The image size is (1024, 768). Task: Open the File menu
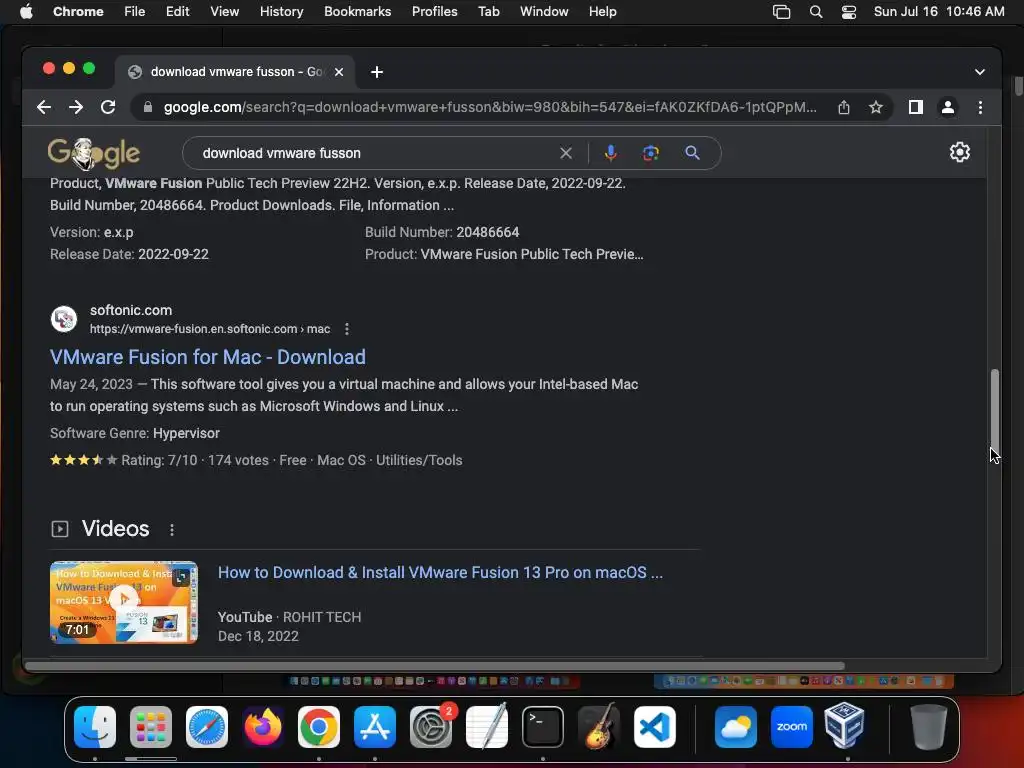(x=135, y=12)
